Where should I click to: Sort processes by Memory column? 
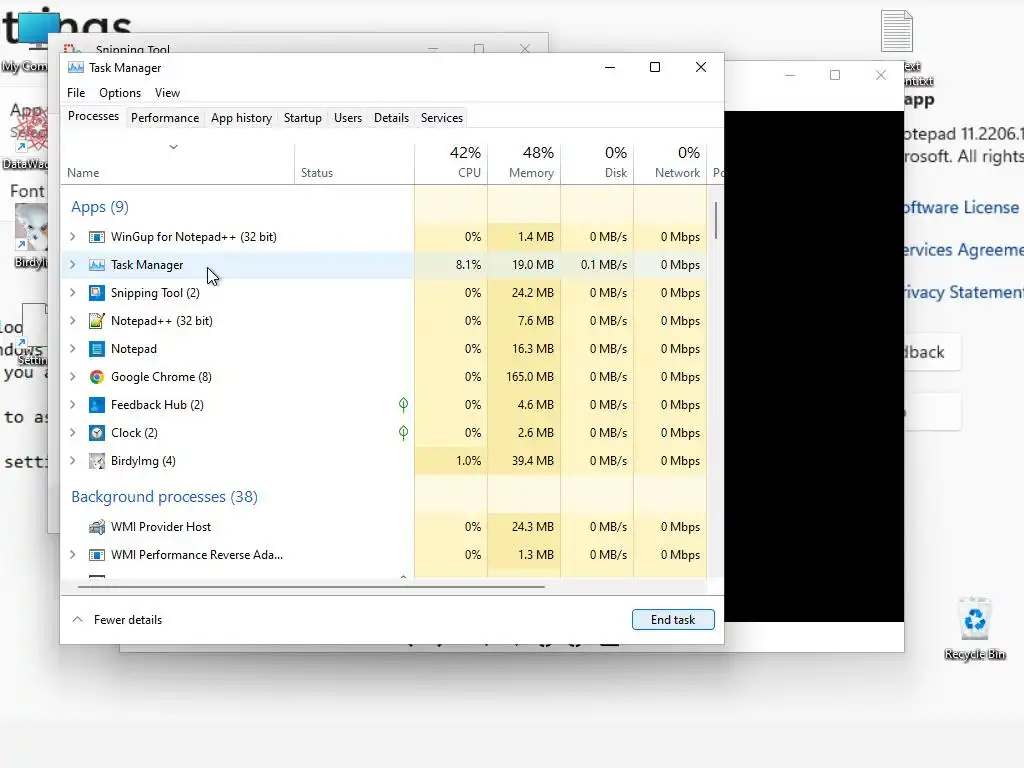[524, 162]
